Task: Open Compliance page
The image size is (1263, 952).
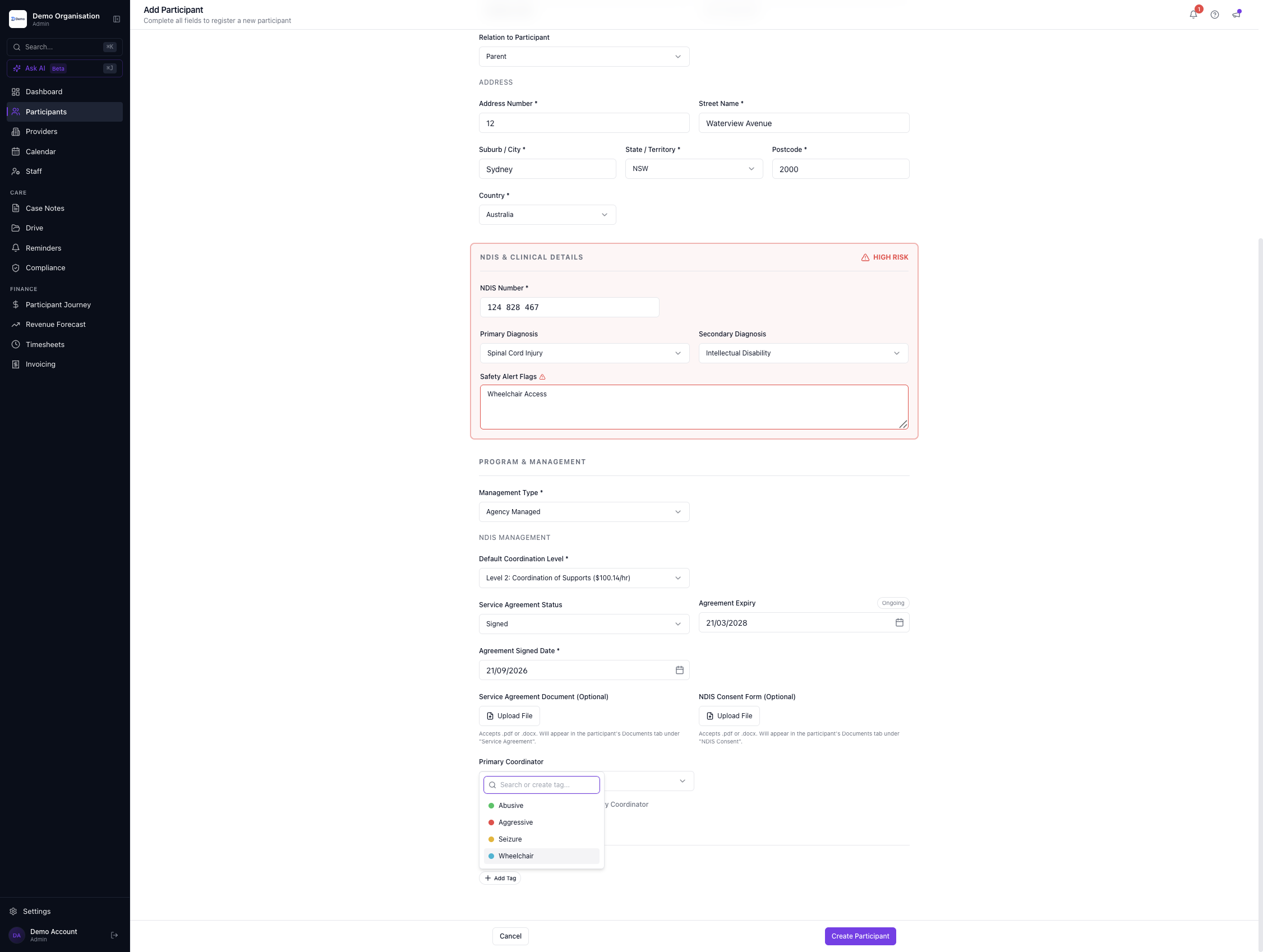Action: pyautogui.click(x=65, y=267)
